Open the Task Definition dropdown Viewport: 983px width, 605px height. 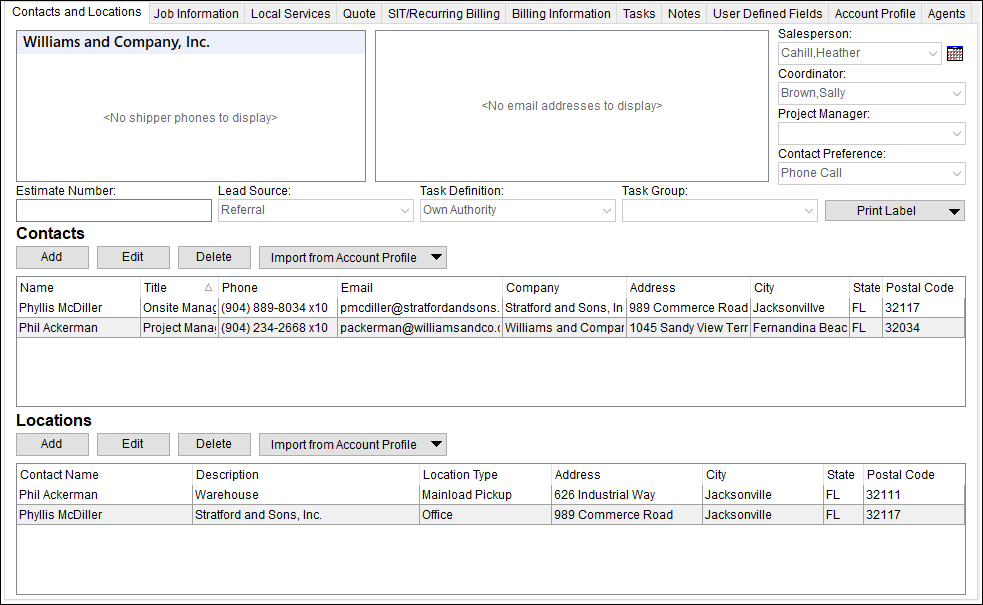point(606,210)
